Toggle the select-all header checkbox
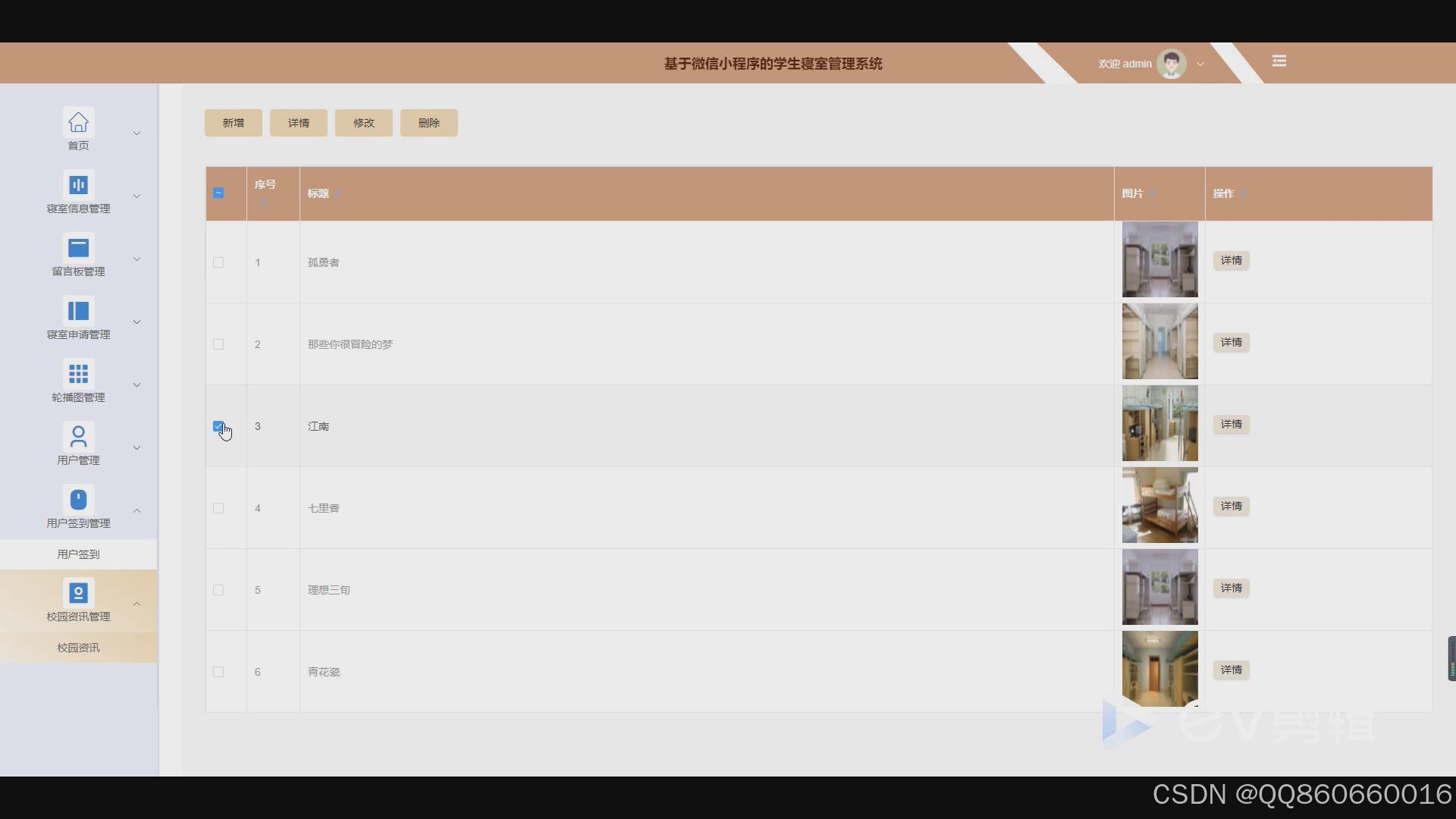Screen dimensions: 1456x819 (x=218, y=193)
